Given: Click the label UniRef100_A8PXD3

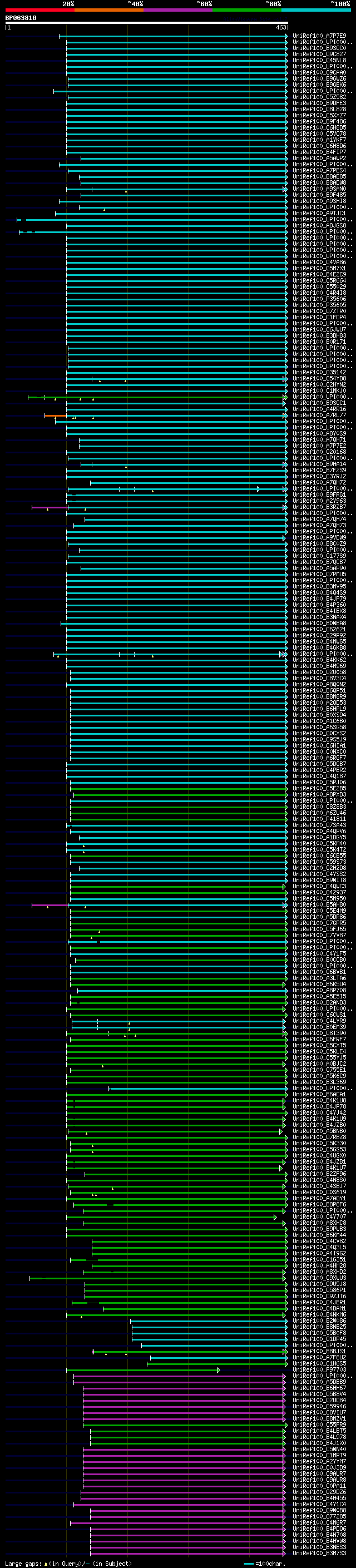Looking at the screenshot, I should coord(319,794).
